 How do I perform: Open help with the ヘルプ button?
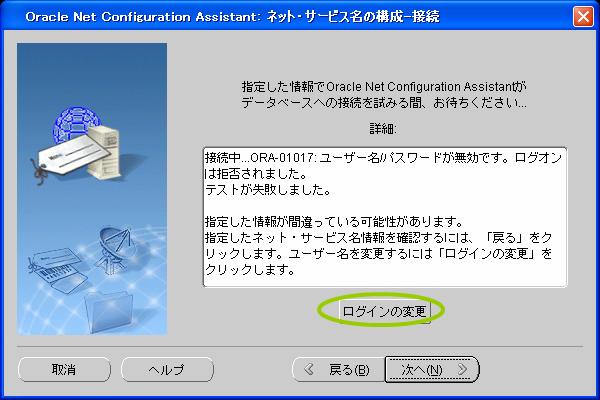166,369
